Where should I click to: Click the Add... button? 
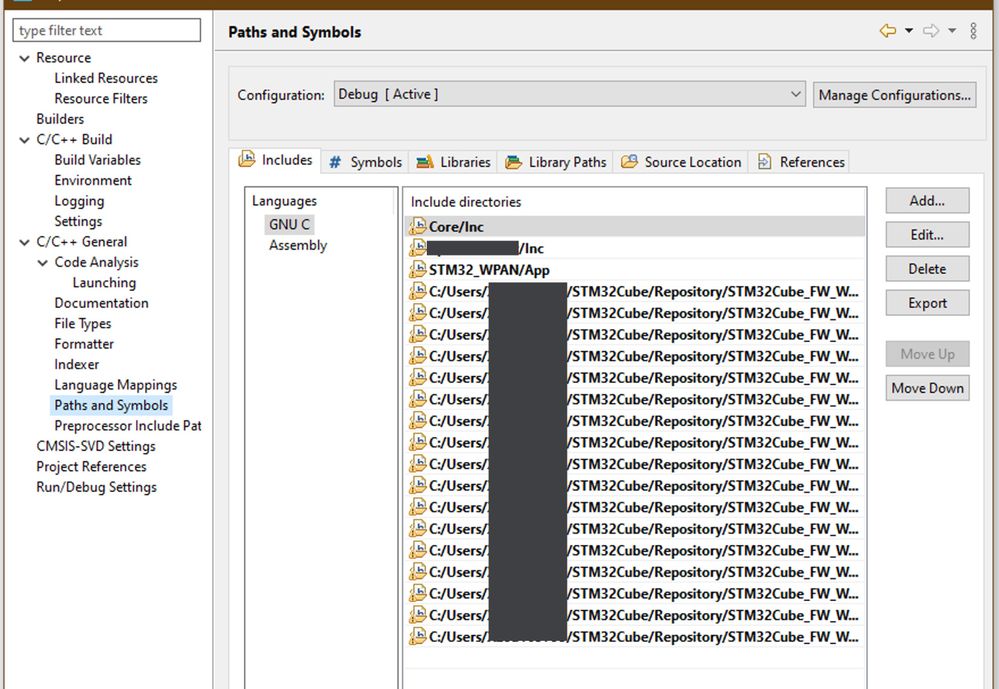[x=927, y=201]
